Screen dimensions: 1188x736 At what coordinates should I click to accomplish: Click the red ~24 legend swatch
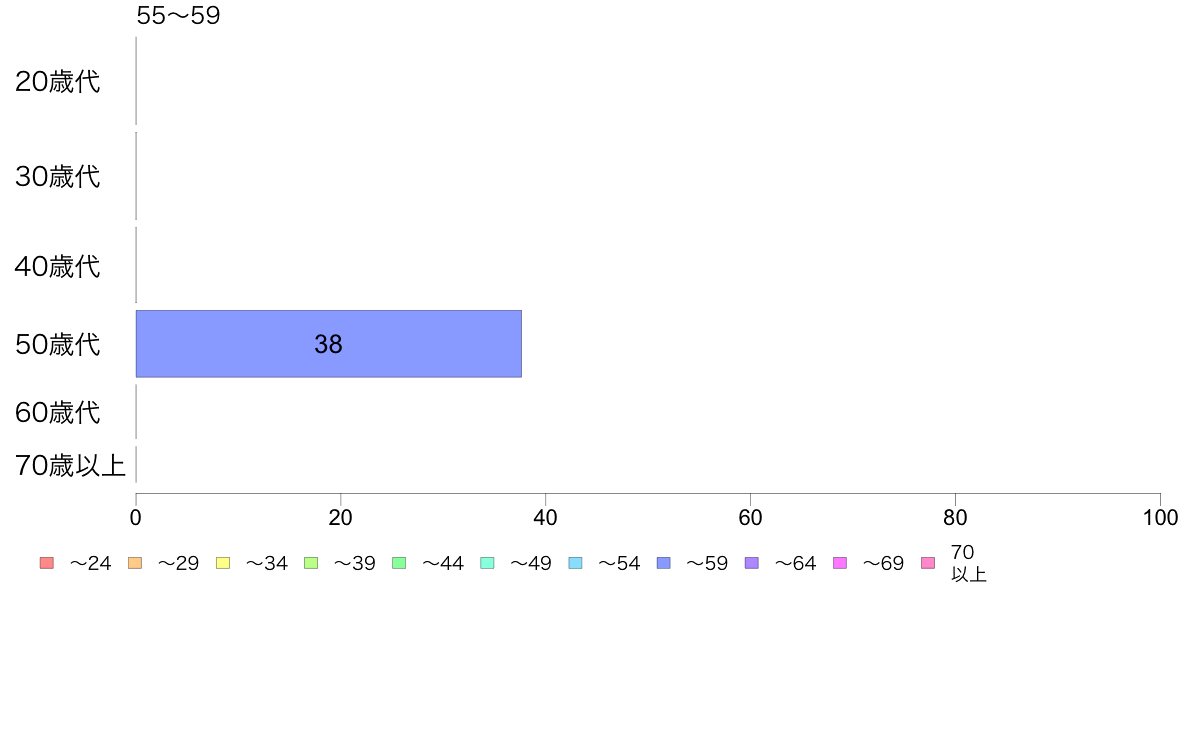[47, 563]
